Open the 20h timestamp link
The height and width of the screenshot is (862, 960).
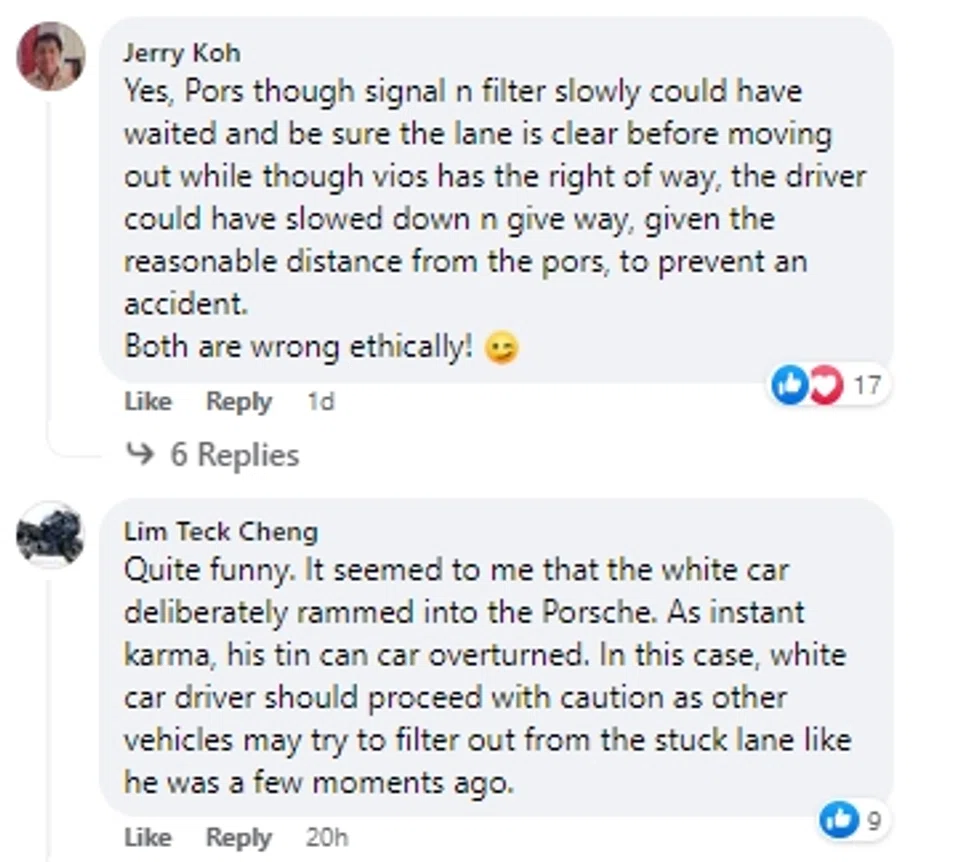[x=326, y=836]
